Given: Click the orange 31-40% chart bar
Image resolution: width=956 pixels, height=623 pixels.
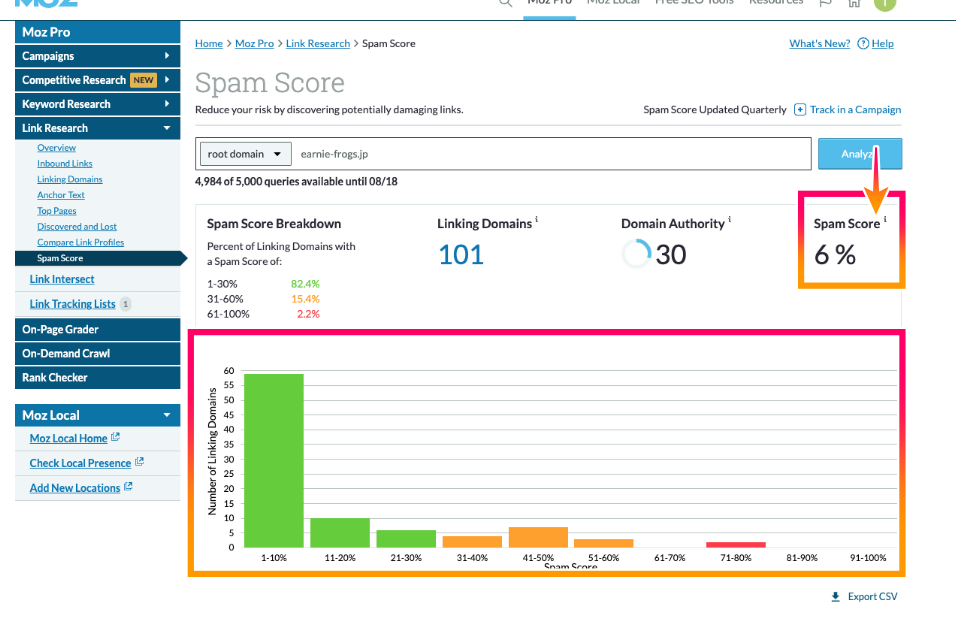Looking at the screenshot, I should tap(472, 541).
